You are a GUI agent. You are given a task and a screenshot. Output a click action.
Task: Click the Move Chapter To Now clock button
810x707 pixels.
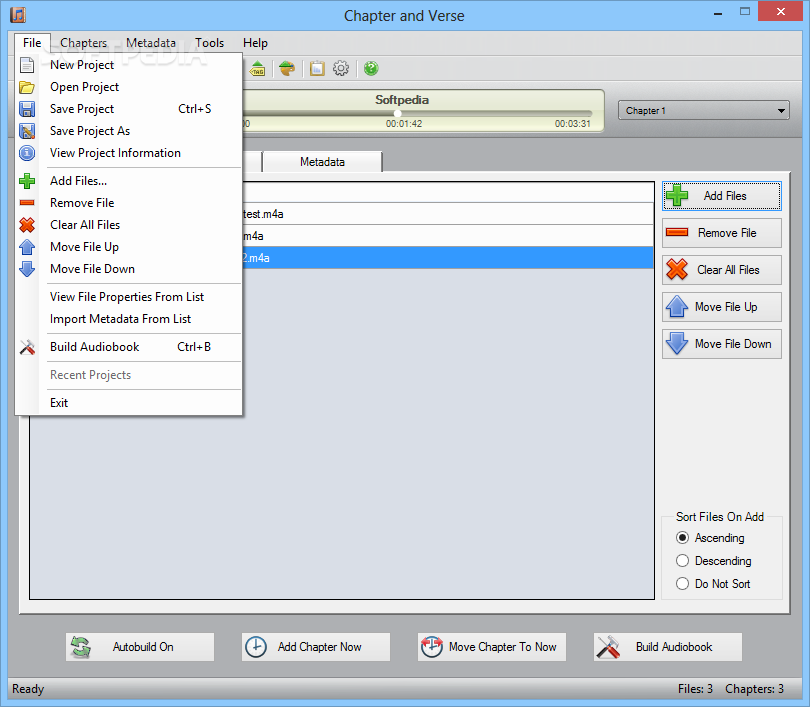(x=492, y=647)
